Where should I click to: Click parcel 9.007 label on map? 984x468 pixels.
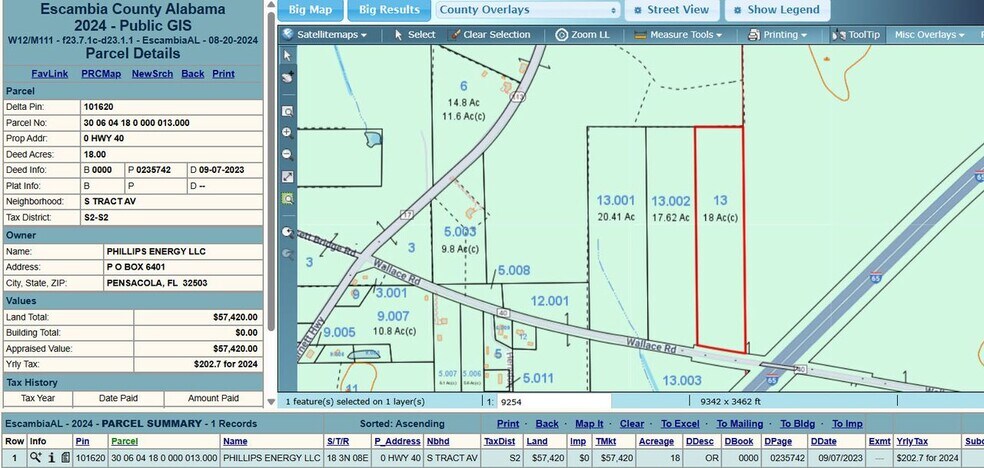(x=392, y=316)
